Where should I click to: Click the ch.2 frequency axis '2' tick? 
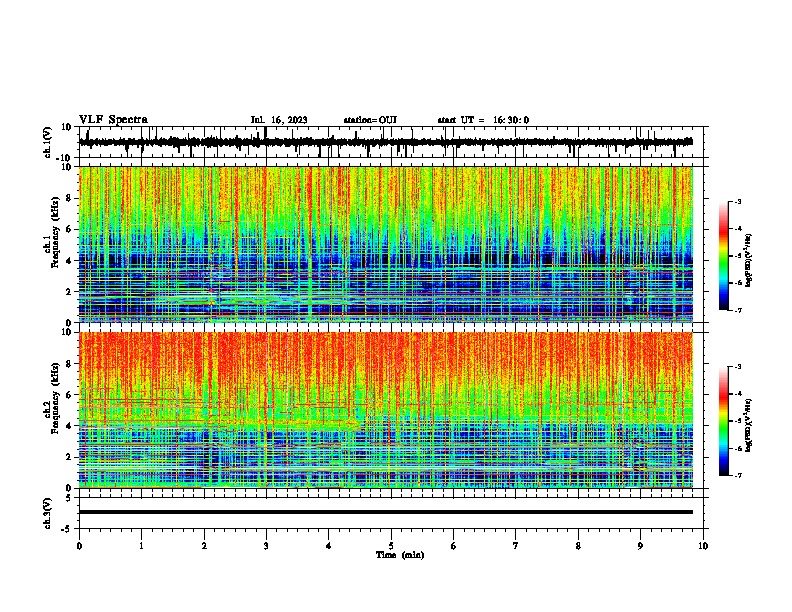pyautogui.click(x=70, y=456)
